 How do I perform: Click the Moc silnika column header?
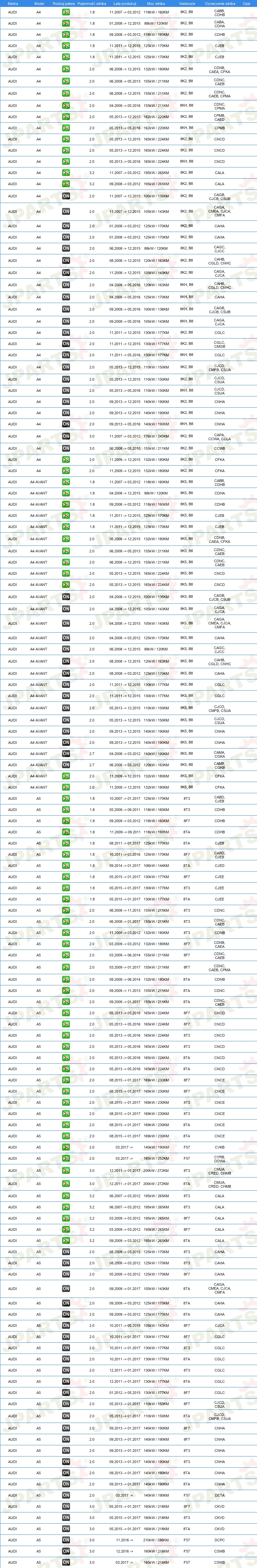coord(156,4)
